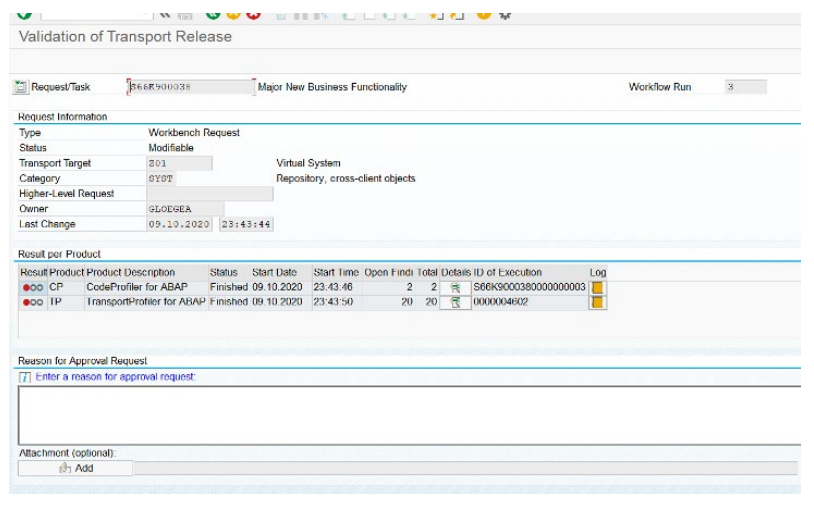The height and width of the screenshot is (511, 814).
Task: Click red status light in TP row
Action: click(x=26, y=303)
